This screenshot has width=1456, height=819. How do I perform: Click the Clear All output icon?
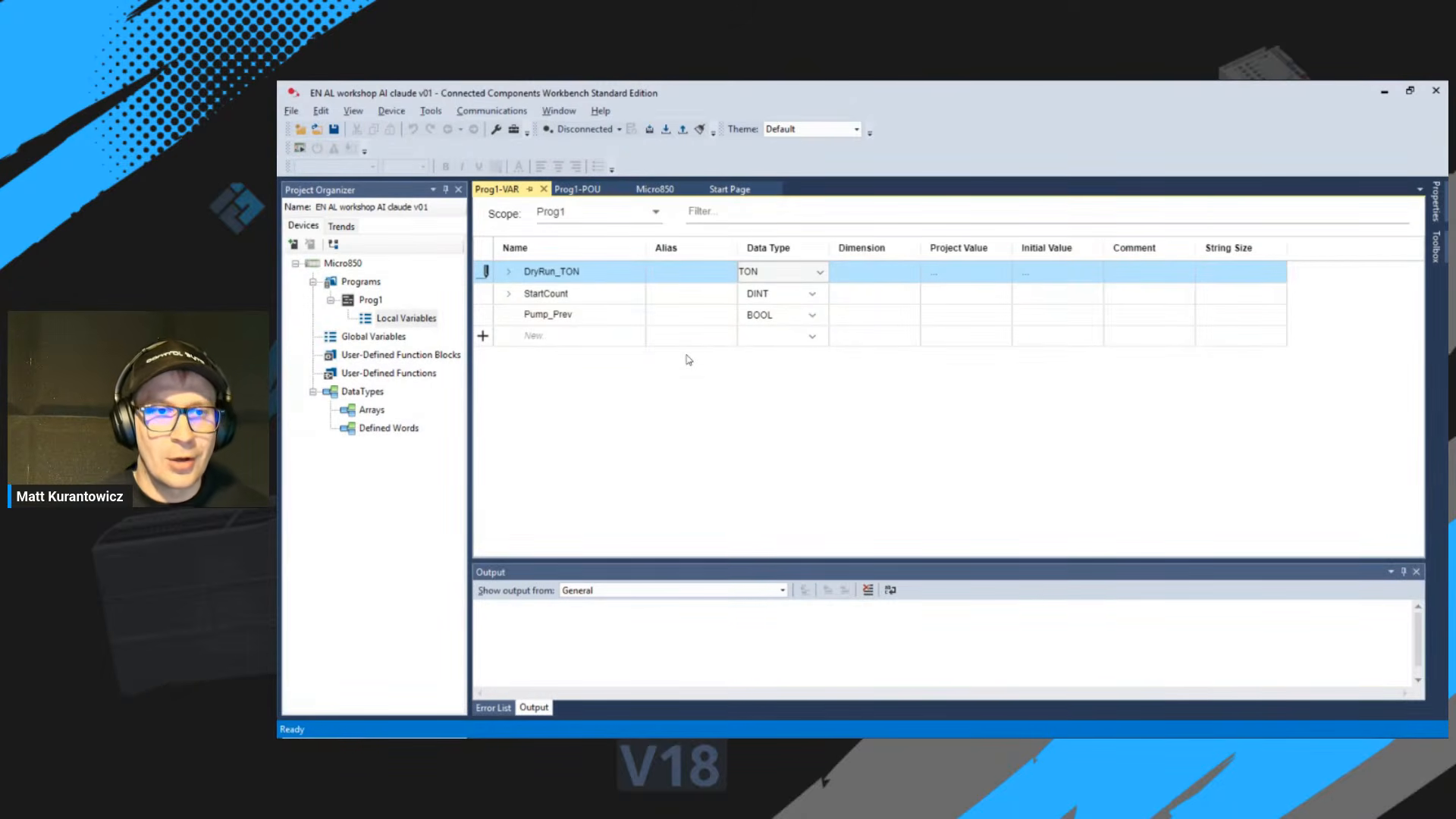click(x=868, y=590)
